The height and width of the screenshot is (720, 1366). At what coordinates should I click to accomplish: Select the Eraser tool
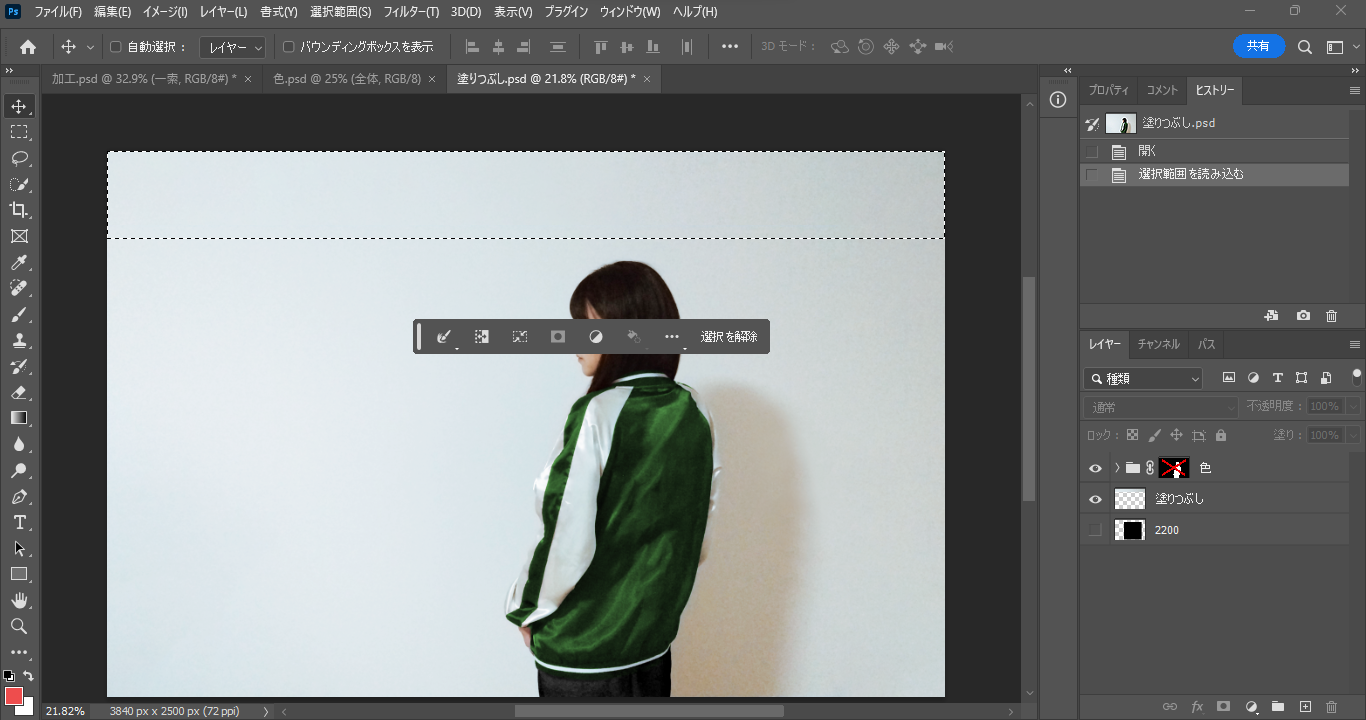[19, 393]
